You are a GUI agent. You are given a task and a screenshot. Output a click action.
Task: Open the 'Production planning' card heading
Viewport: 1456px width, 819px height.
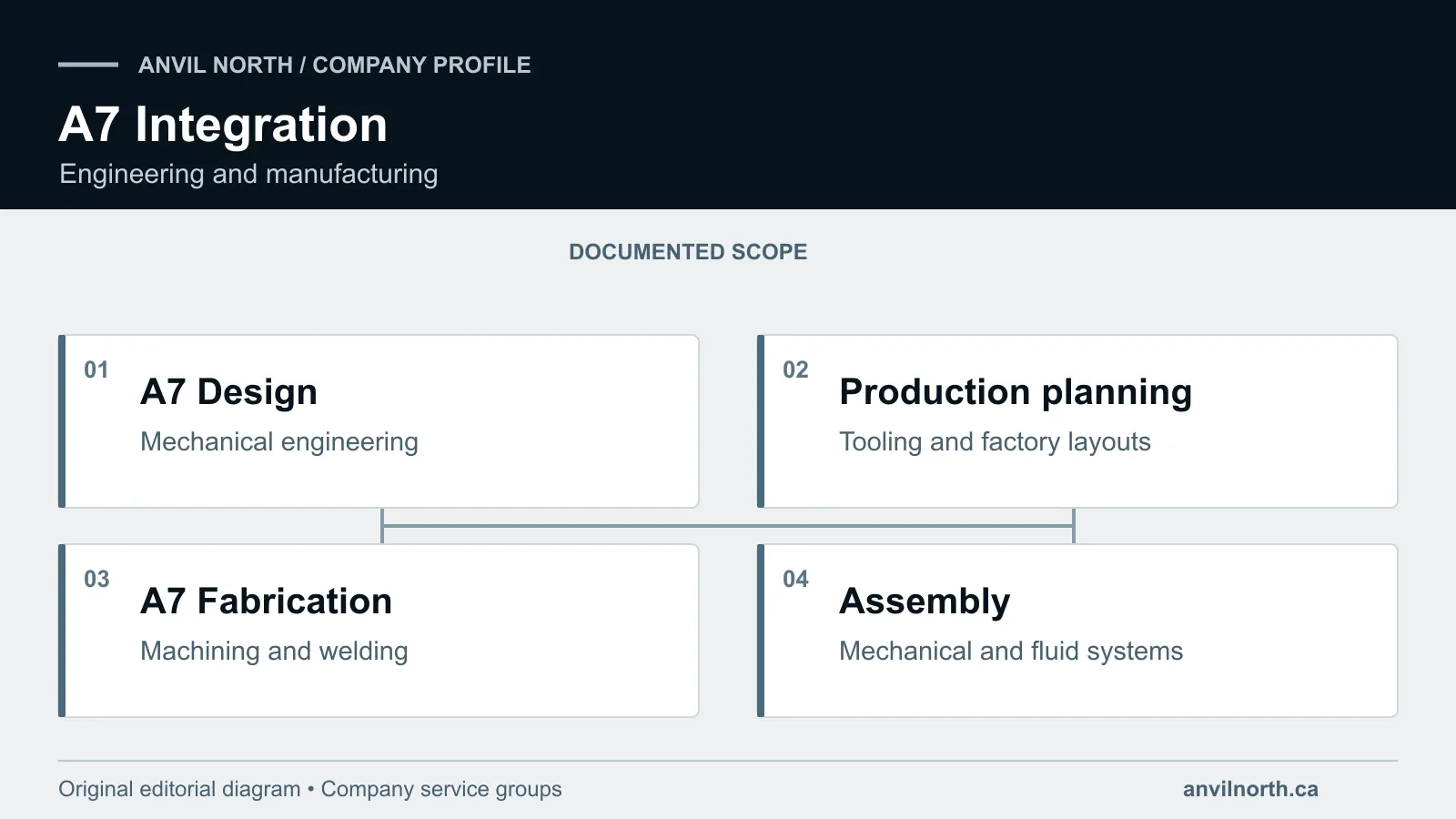[x=1016, y=392]
